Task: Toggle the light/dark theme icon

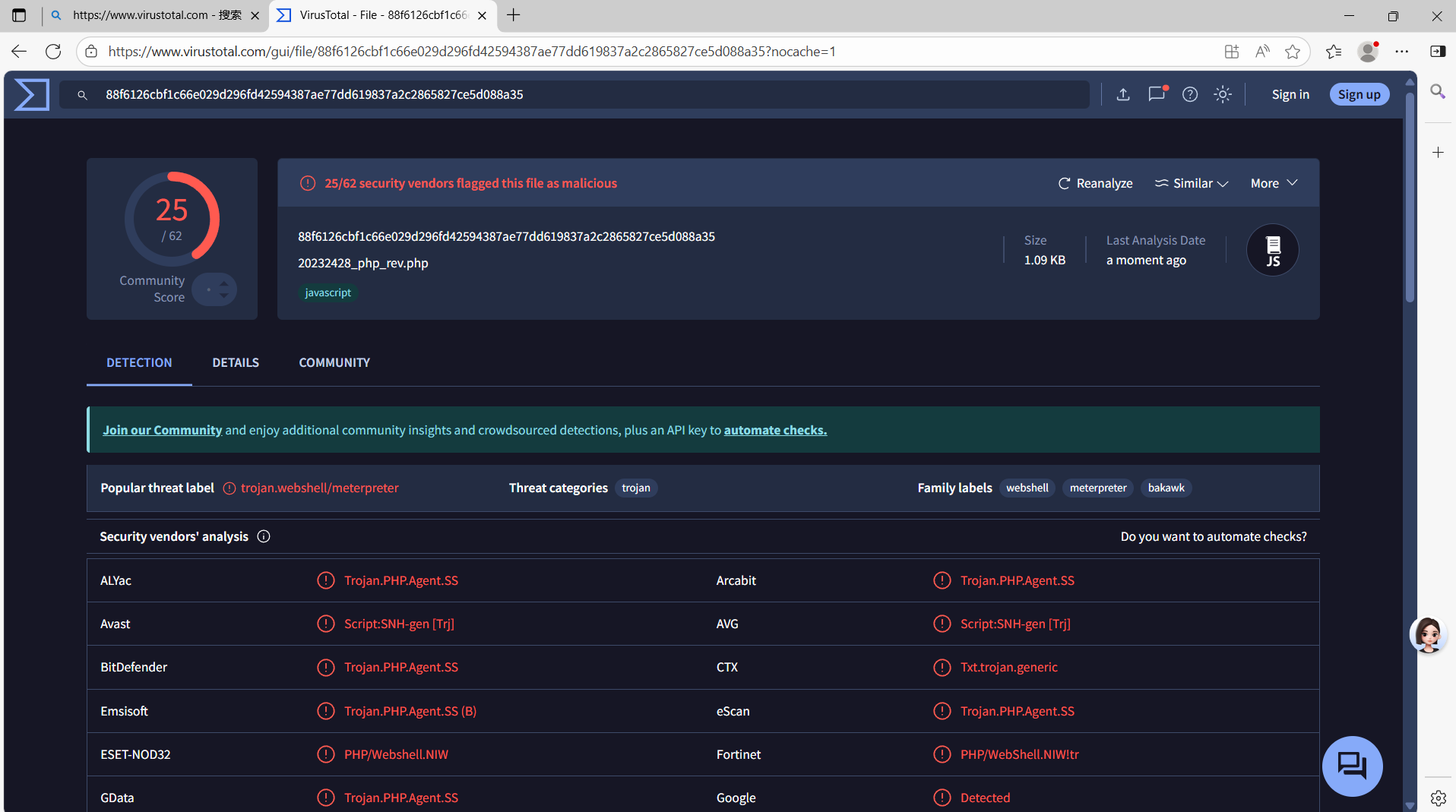Action: coord(1223,94)
